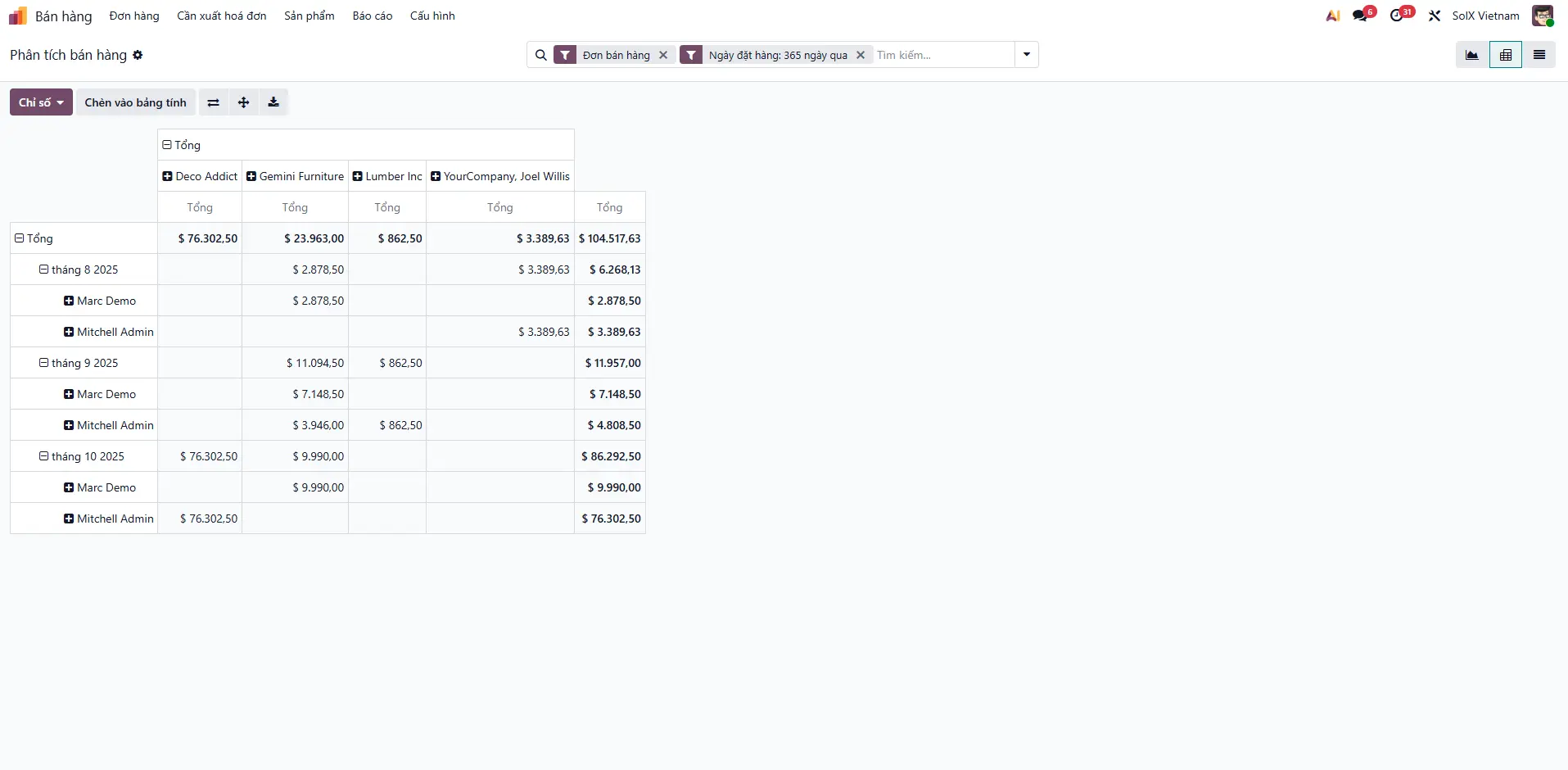This screenshot has height=770, width=1568.
Task: Click the SolX Vietnam company name
Action: click(1485, 16)
